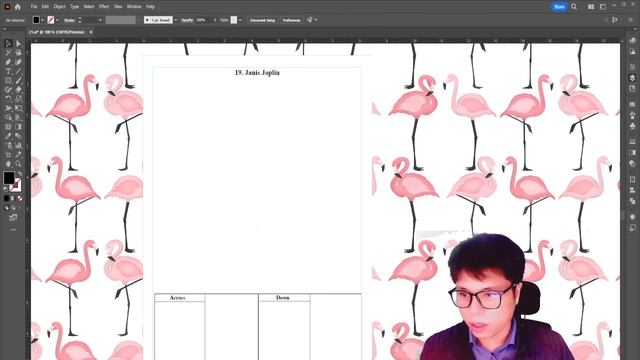Select the Magic Wand tool

click(x=8, y=53)
